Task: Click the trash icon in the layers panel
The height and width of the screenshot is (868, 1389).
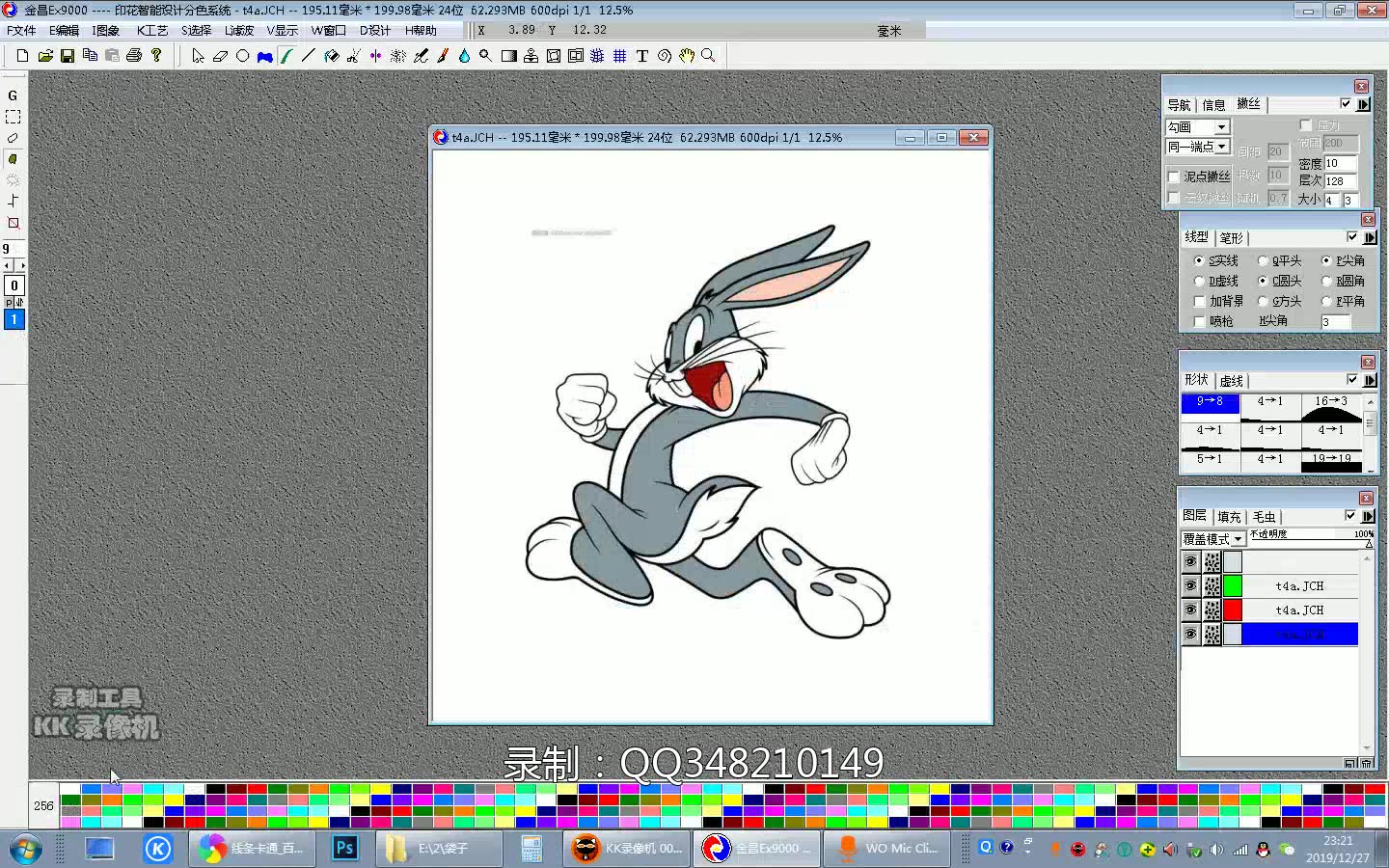Action: coord(1365,763)
